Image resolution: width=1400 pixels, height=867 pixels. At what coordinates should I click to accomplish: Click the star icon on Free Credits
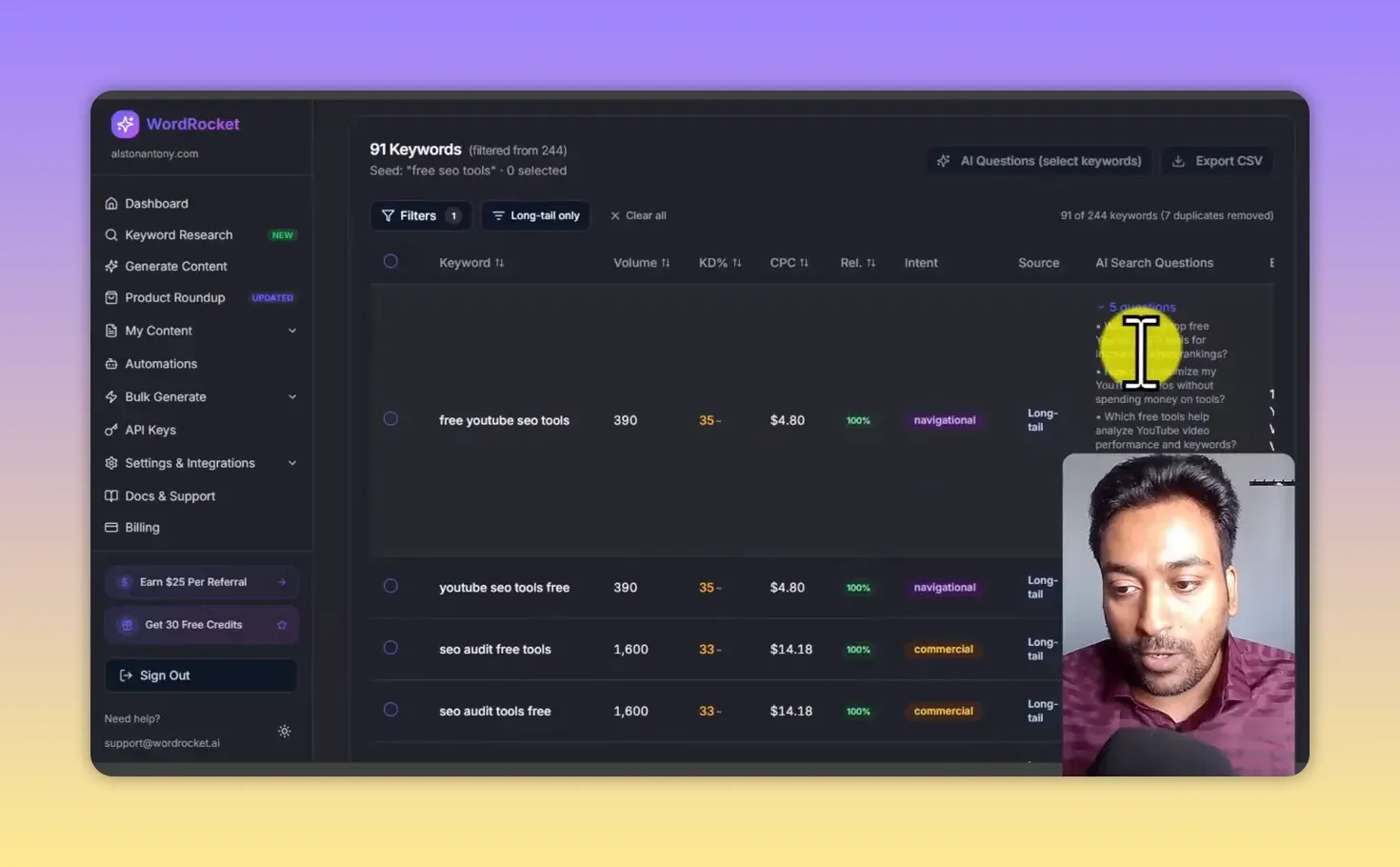point(282,625)
